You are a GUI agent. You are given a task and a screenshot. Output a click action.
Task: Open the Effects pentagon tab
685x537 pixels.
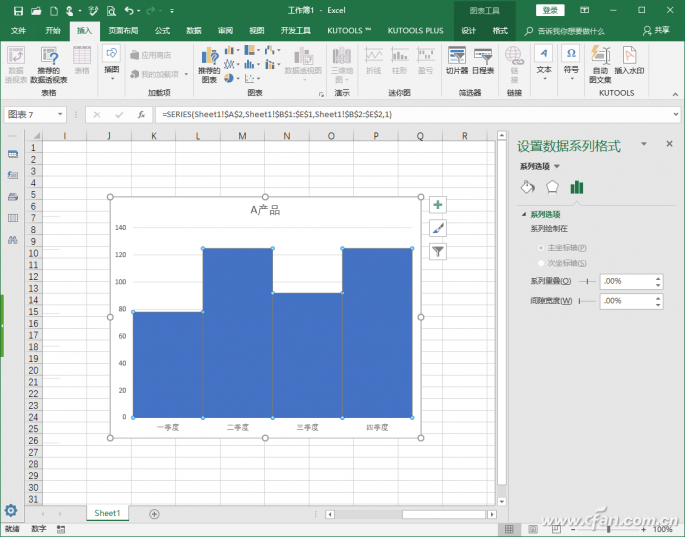(552, 187)
